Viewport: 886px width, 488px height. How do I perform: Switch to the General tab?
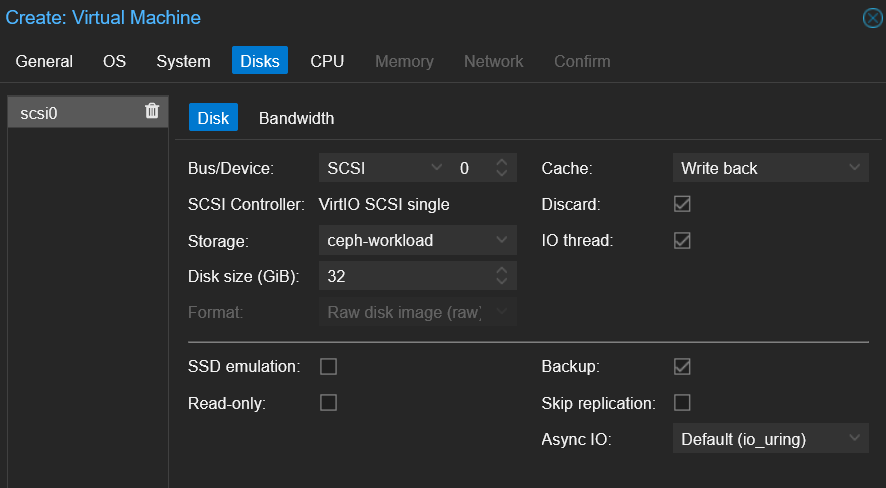coord(44,61)
